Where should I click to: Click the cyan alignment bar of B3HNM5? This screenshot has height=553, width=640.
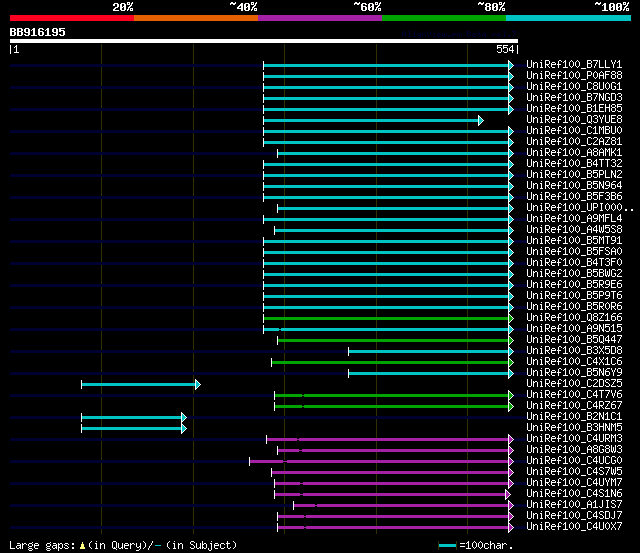point(134,429)
